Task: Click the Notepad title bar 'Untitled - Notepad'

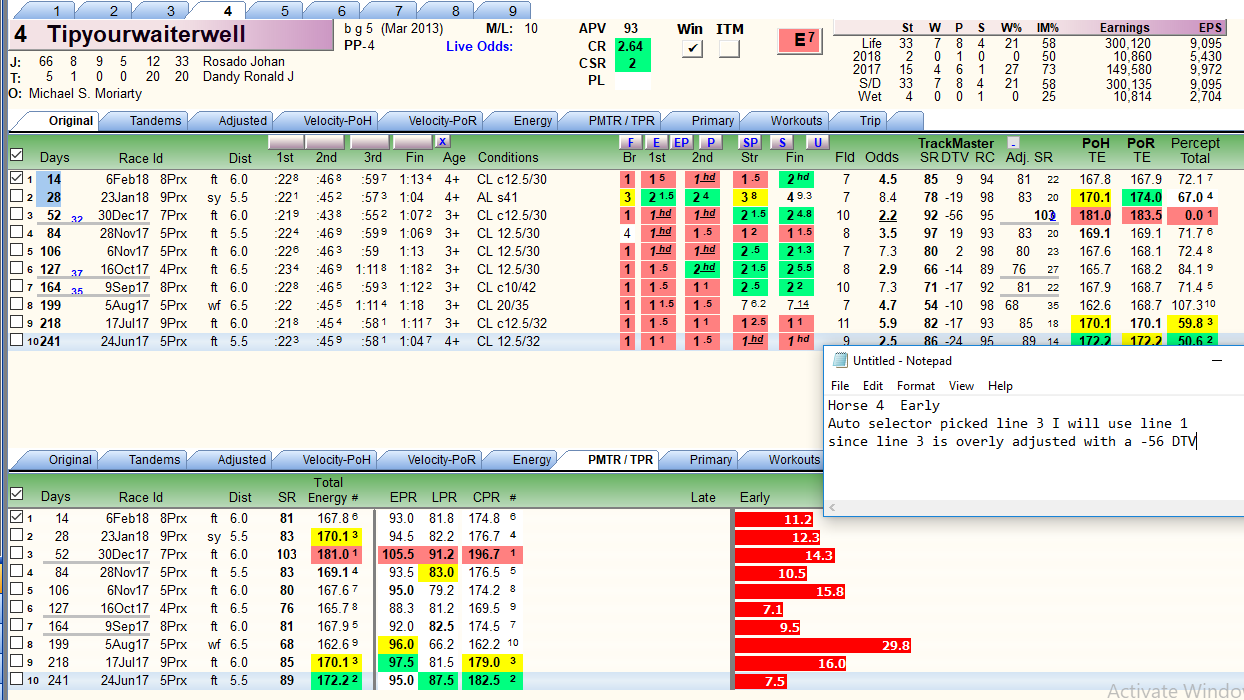Action: 902,360
